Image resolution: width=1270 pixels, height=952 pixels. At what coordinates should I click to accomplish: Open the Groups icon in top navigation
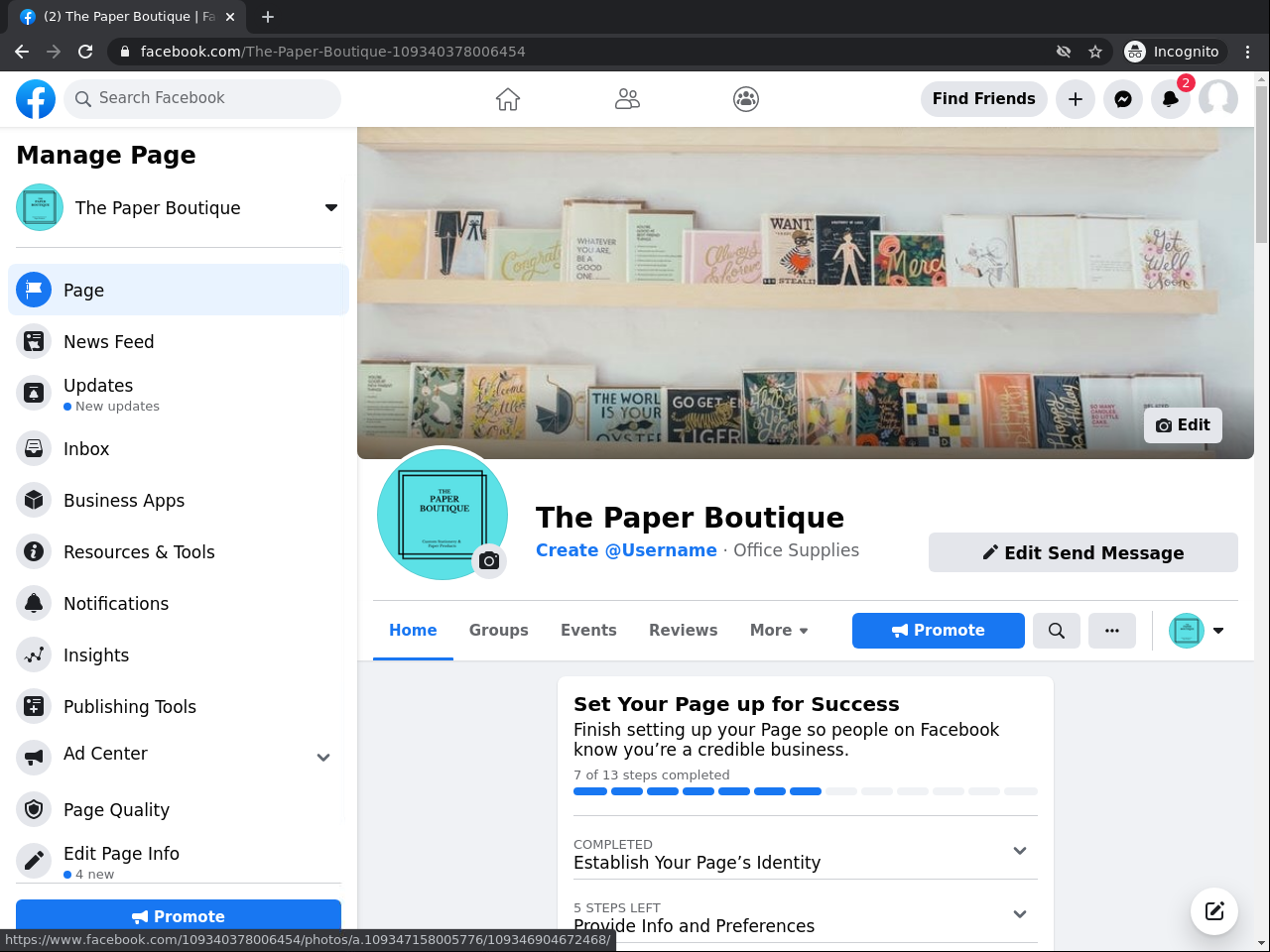click(746, 99)
